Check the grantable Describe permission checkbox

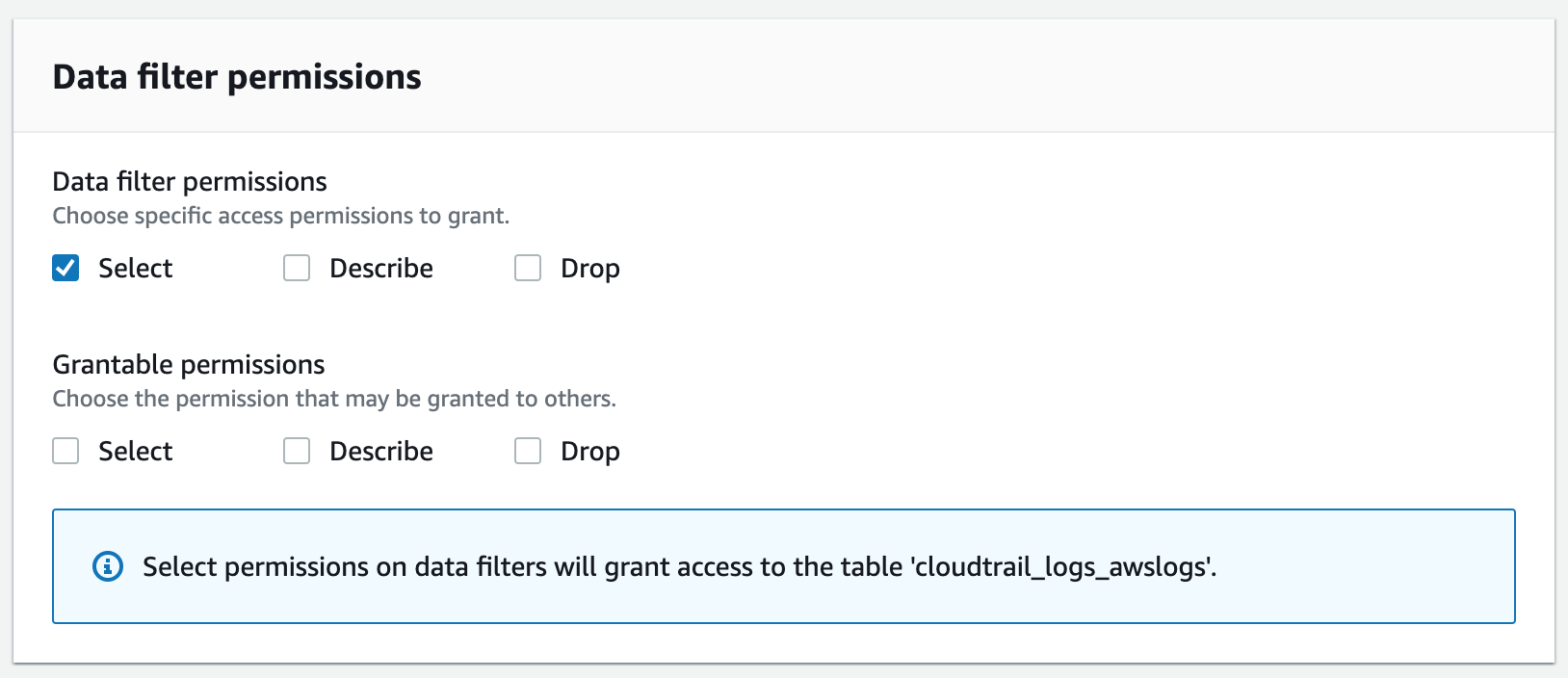[297, 451]
